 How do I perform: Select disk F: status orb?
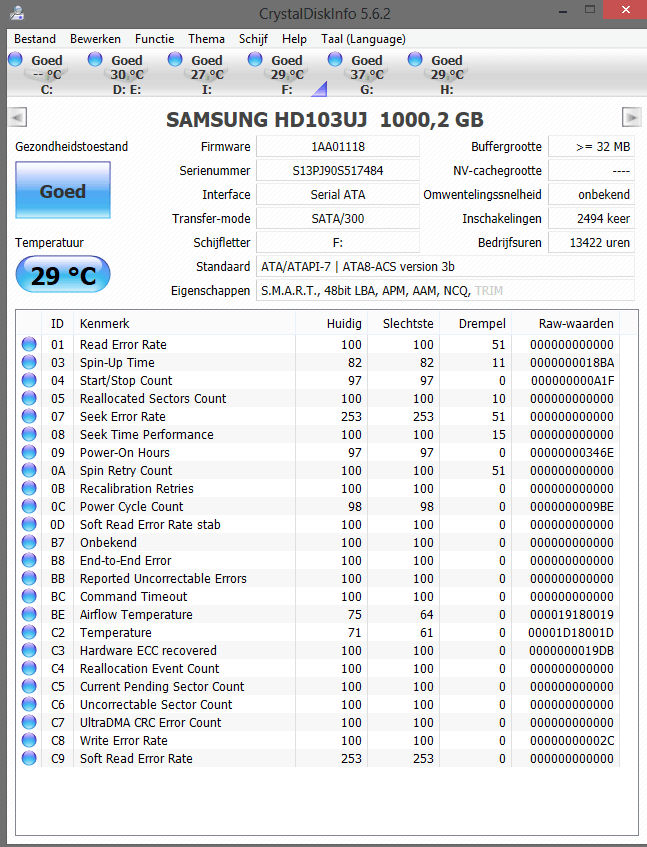pos(255,59)
